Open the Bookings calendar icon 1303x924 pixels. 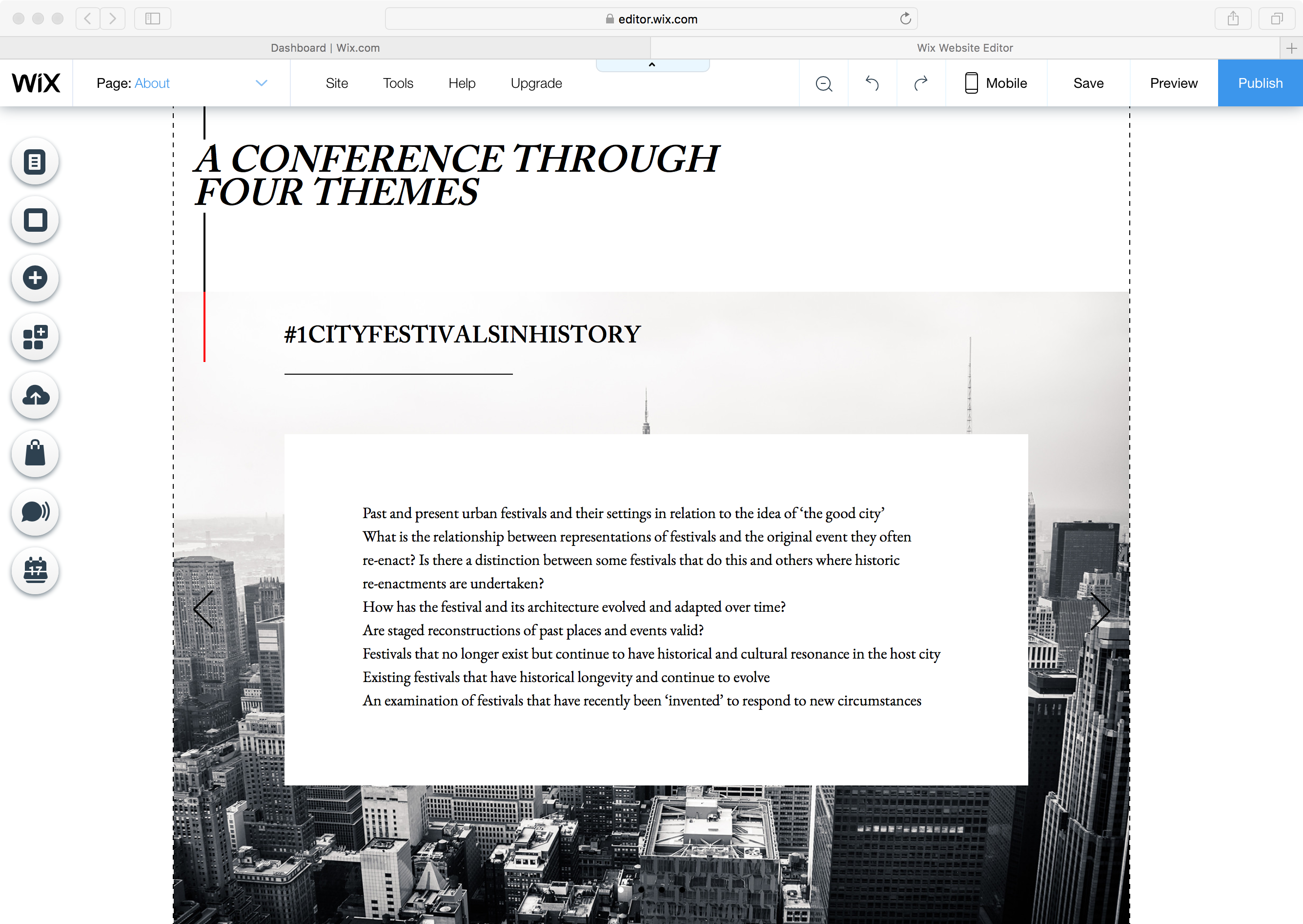(x=35, y=570)
